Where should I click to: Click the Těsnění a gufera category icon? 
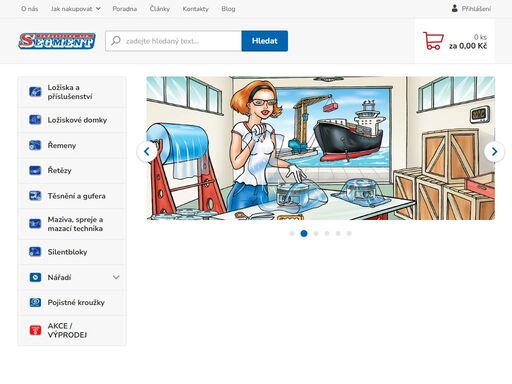[35, 195]
